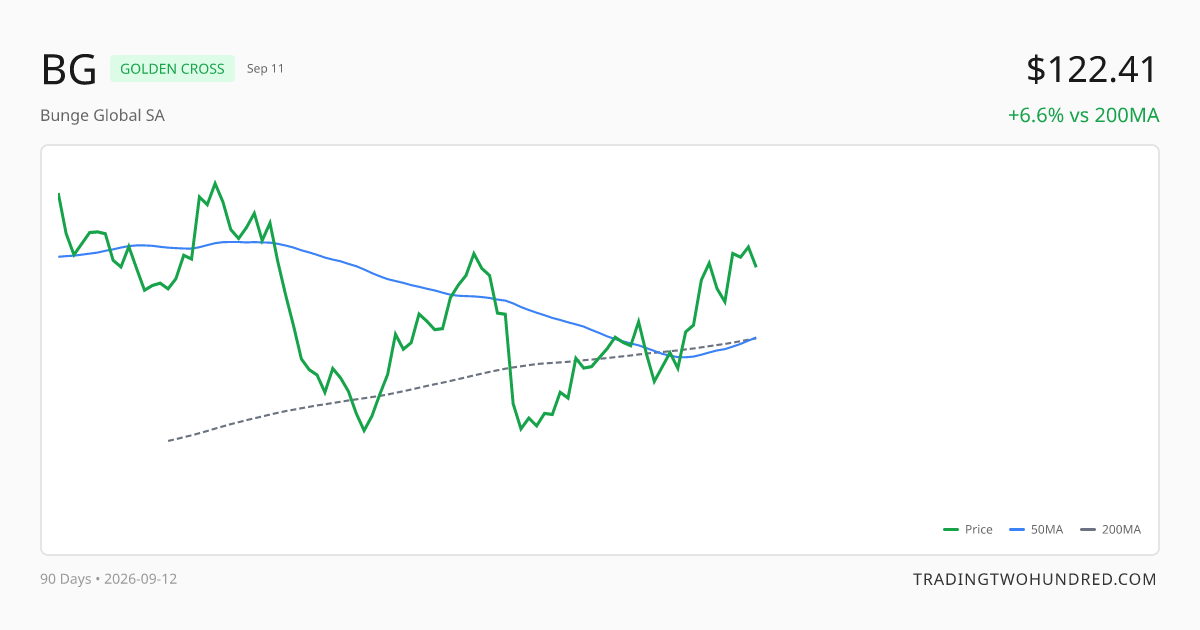
Task: Open the TRADINGTWOHUNDRED.COM link
Action: coord(1035,579)
